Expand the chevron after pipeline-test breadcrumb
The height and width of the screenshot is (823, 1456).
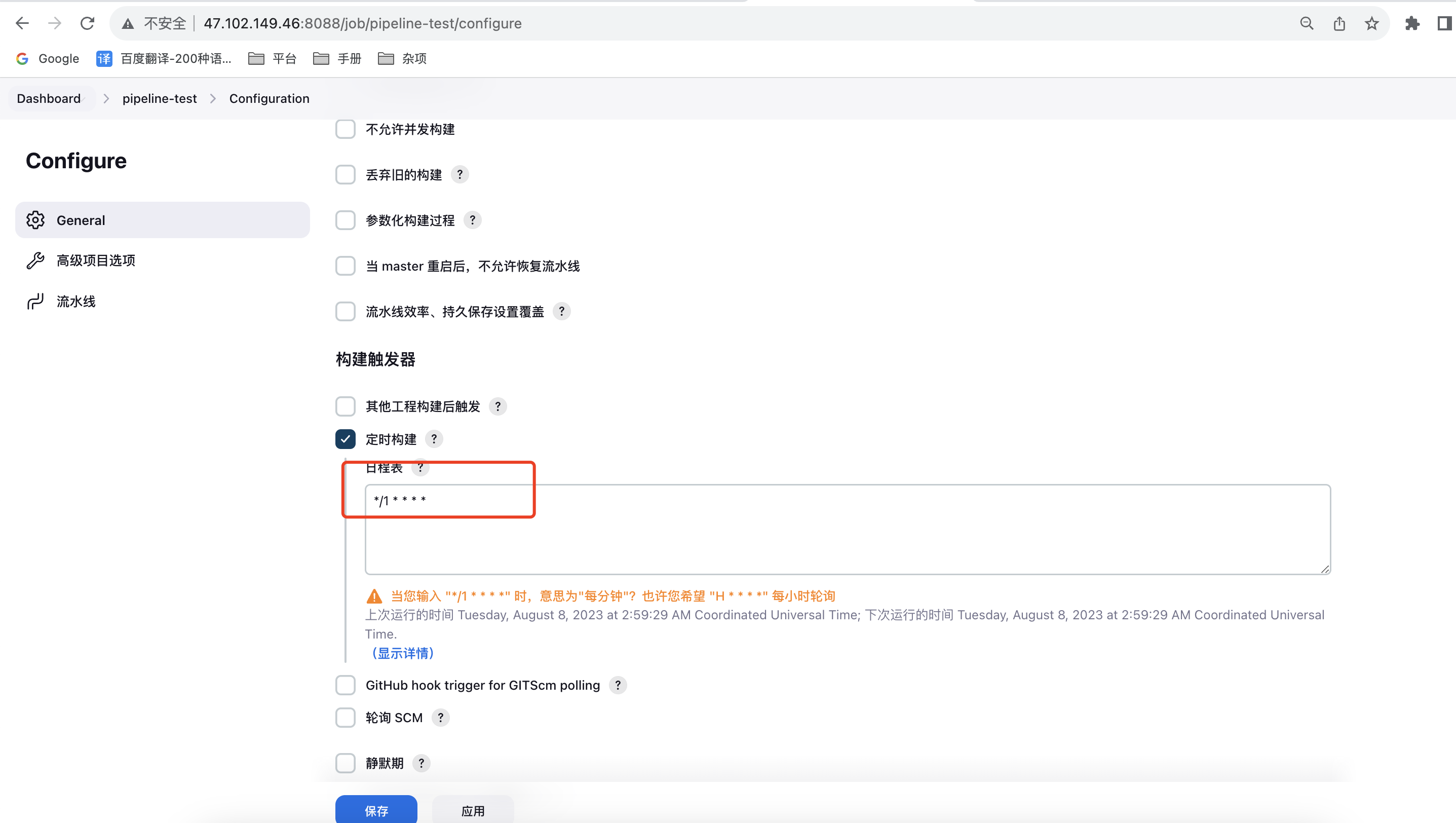click(x=213, y=98)
